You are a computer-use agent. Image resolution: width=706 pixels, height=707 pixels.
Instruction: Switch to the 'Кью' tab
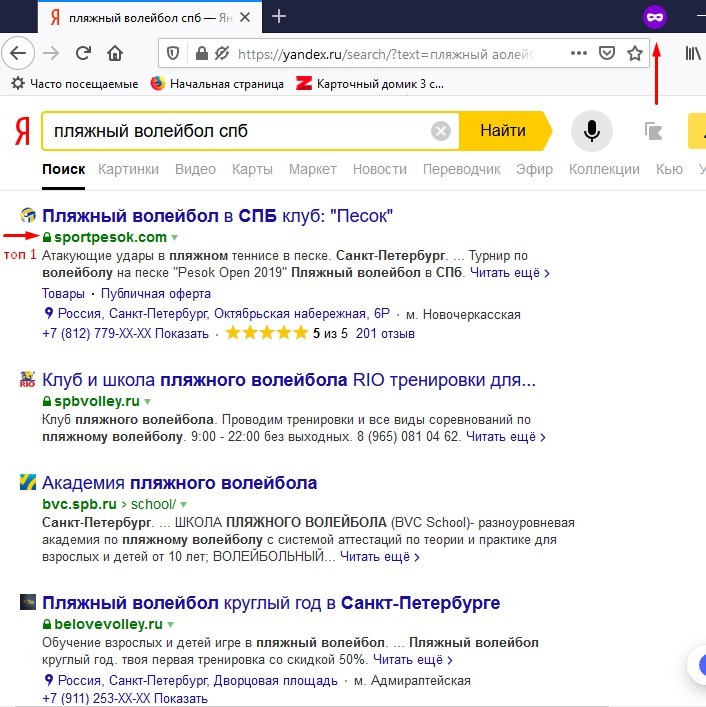[x=669, y=169]
